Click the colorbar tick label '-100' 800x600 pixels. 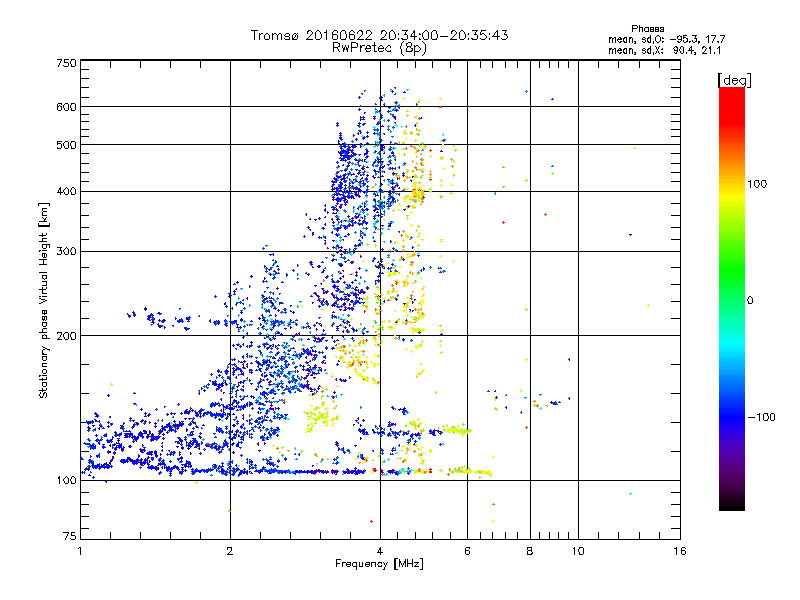tap(762, 417)
